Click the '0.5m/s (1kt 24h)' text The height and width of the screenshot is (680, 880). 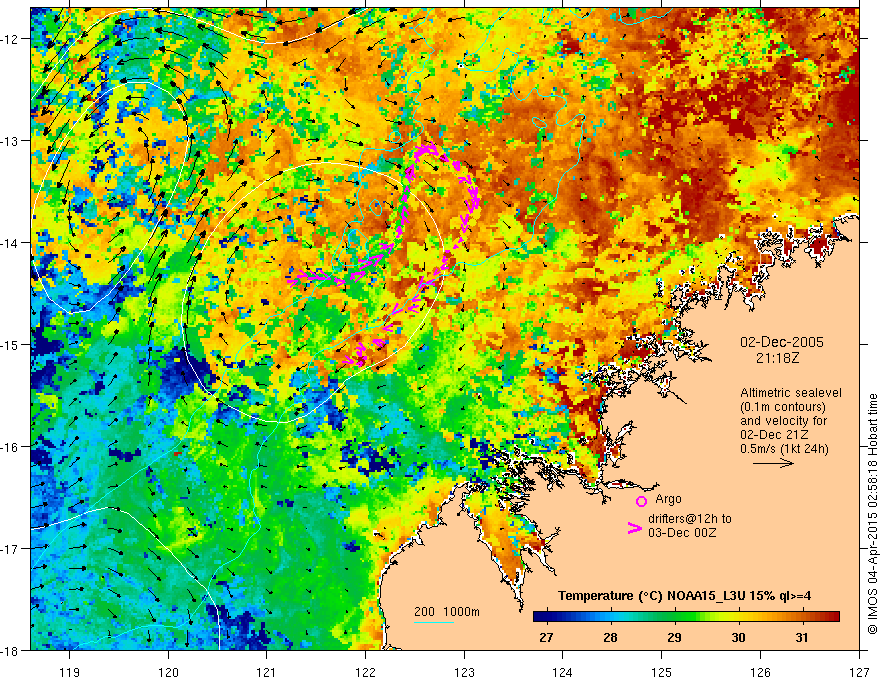point(784,448)
